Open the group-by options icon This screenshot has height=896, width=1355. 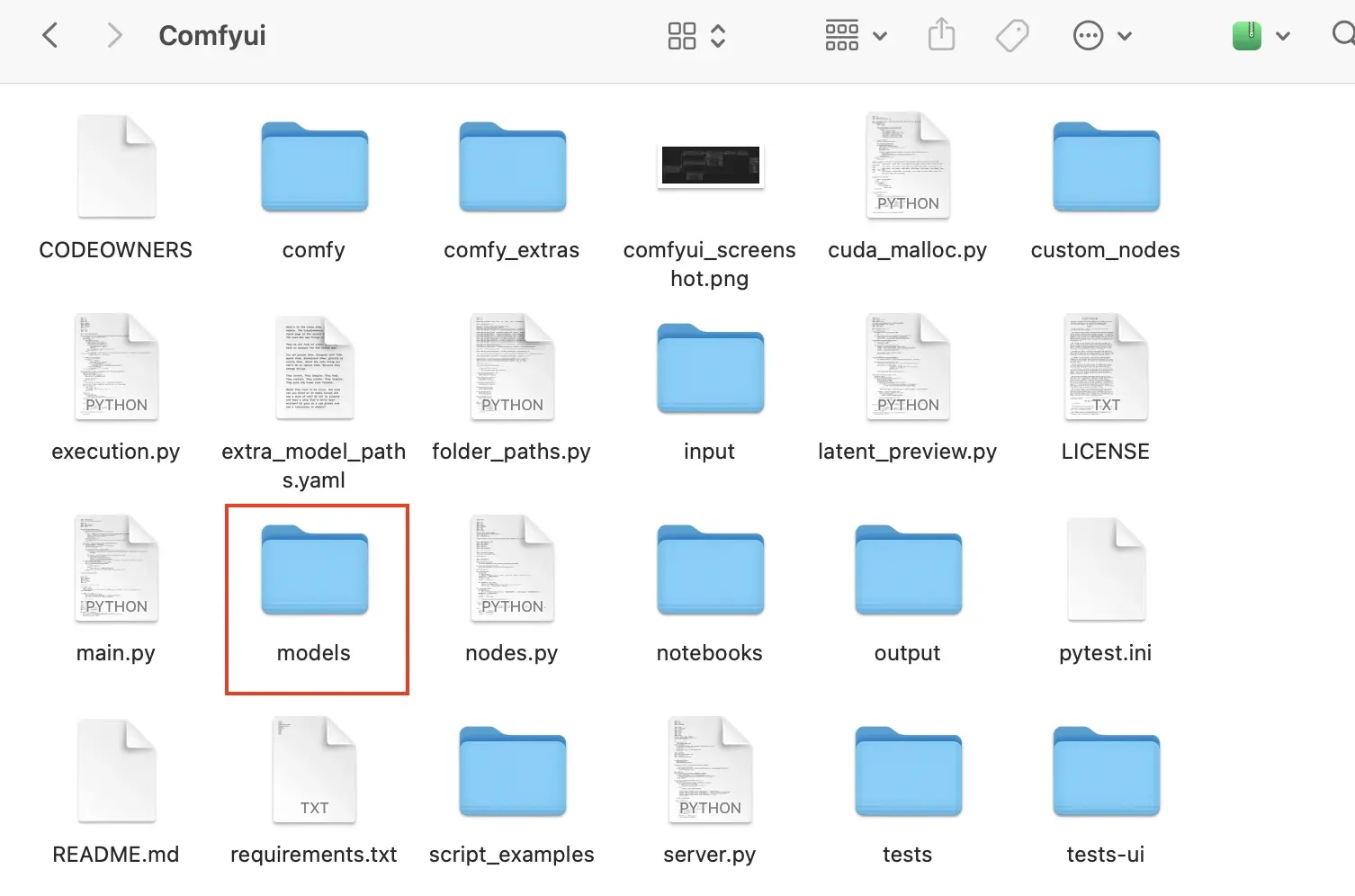pyautogui.click(x=842, y=36)
